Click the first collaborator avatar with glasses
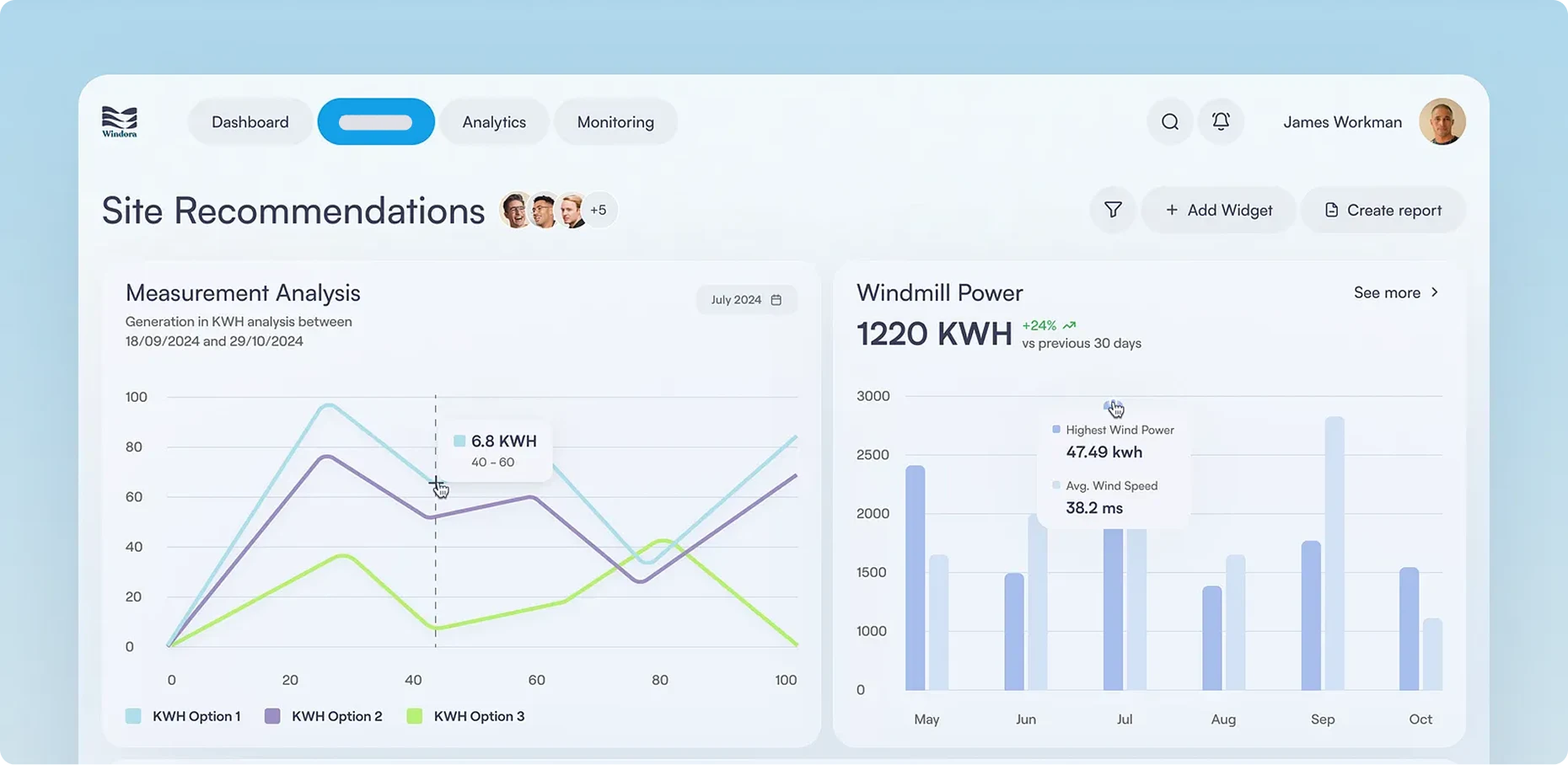The width and height of the screenshot is (1568, 765). coord(514,211)
